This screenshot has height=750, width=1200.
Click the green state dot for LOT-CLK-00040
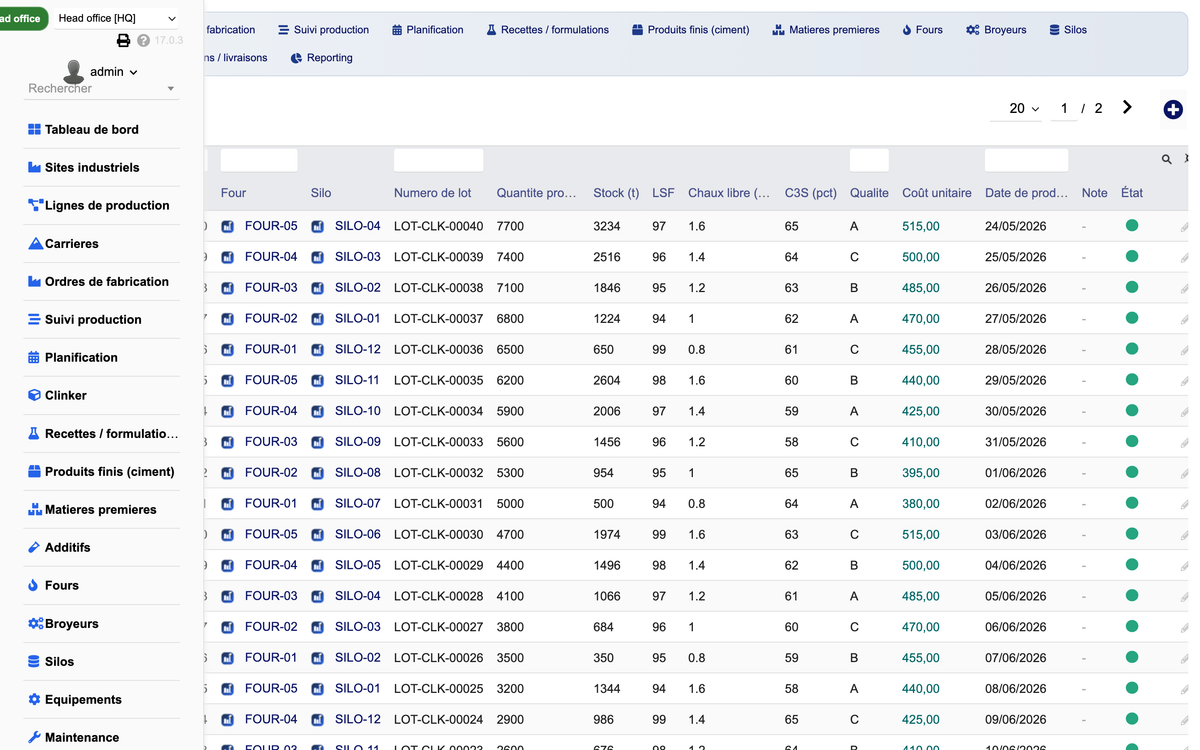coord(1132,226)
